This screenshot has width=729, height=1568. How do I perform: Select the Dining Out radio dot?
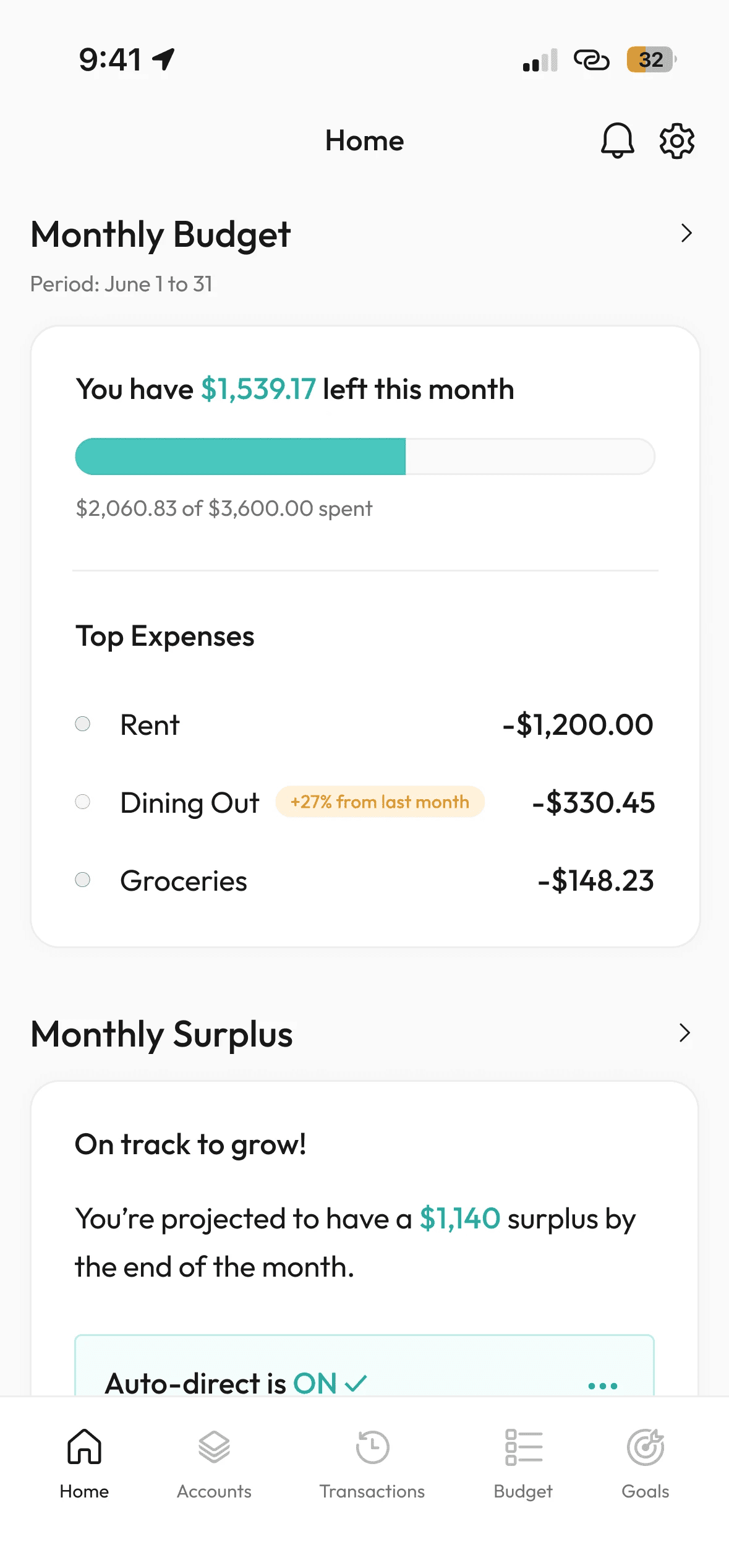[x=82, y=802]
